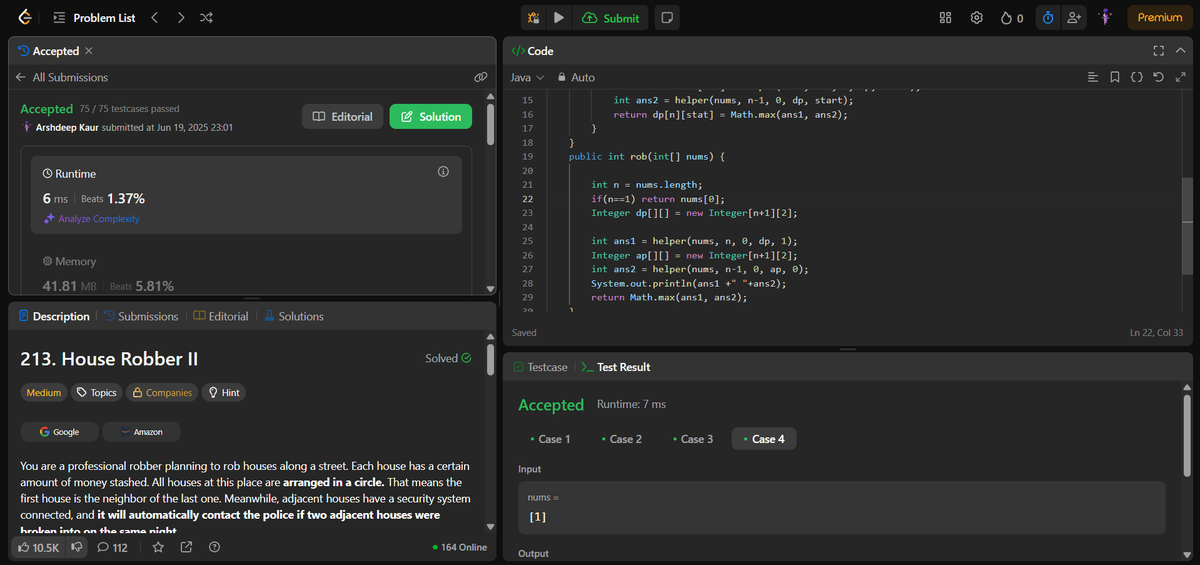
Task: Switch to the Description tab
Action: pos(54,316)
